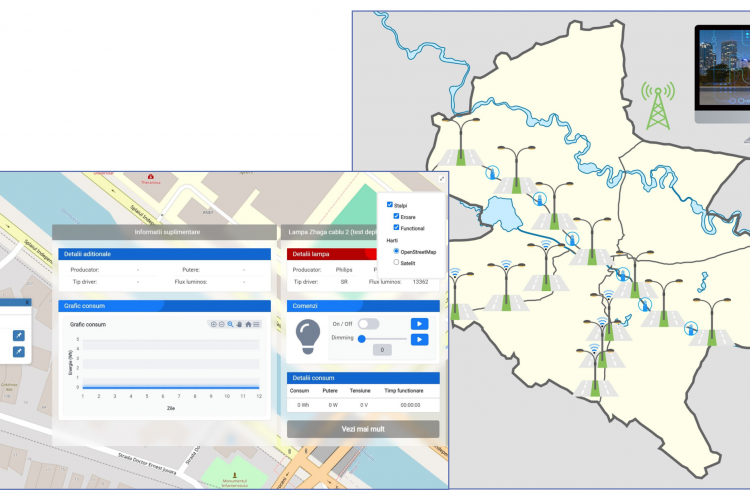Screen dimensions: 750x500
Task: Expand the street map to fullscreen
Action: click(441, 178)
